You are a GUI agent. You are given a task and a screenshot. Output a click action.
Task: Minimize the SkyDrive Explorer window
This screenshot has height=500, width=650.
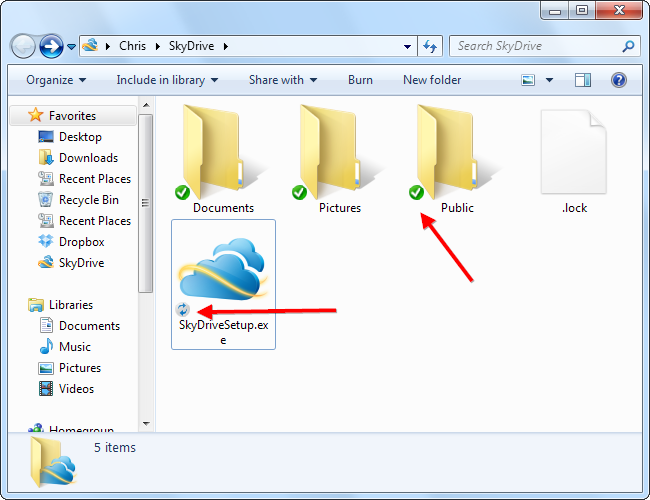coord(555,10)
